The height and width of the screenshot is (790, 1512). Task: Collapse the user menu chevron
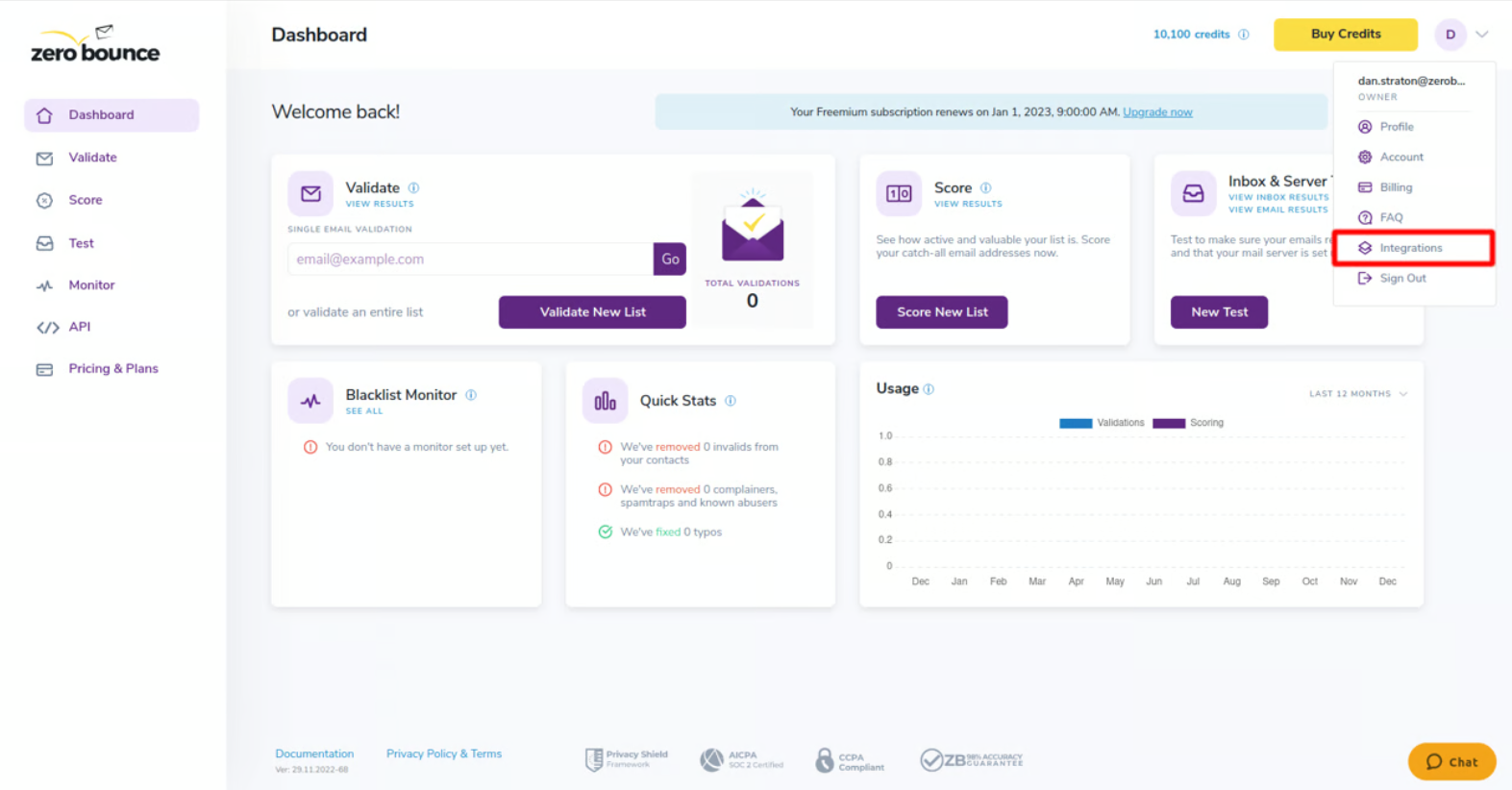pyautogui.click(x=1482, y=35)
